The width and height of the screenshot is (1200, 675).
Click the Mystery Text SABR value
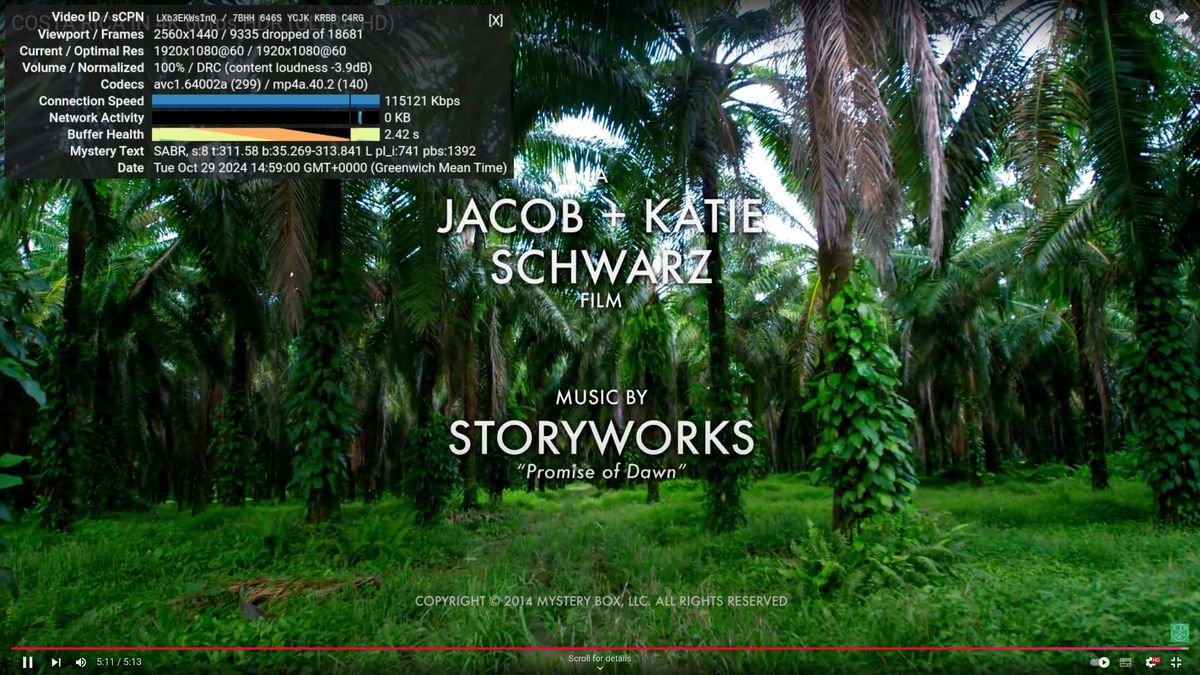click(315, 151)
